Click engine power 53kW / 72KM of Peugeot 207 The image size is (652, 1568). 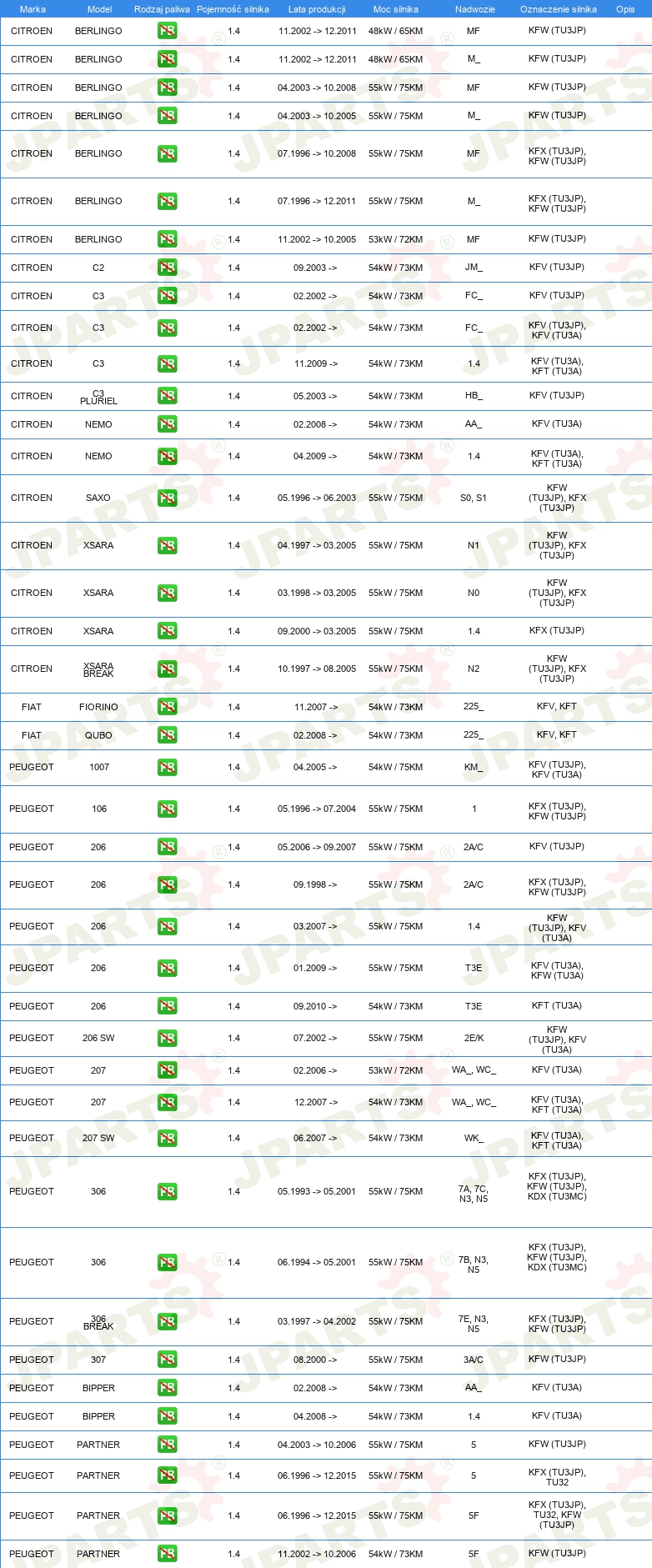tap(396, 1070)
